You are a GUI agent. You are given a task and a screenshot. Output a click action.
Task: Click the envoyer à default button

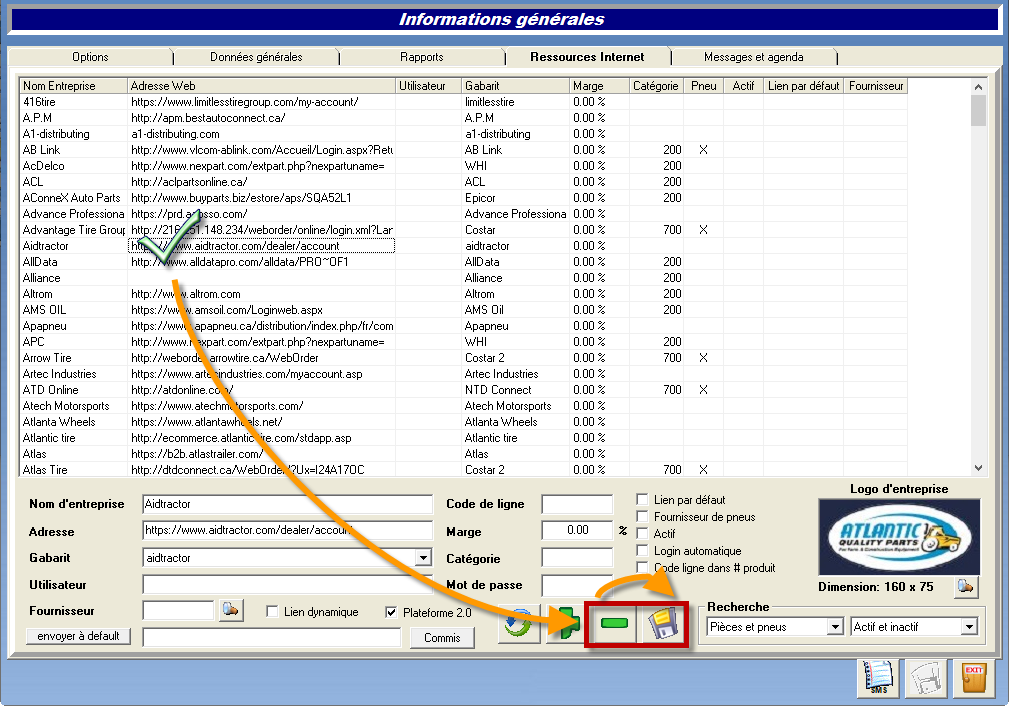click(x=78, y=636)
